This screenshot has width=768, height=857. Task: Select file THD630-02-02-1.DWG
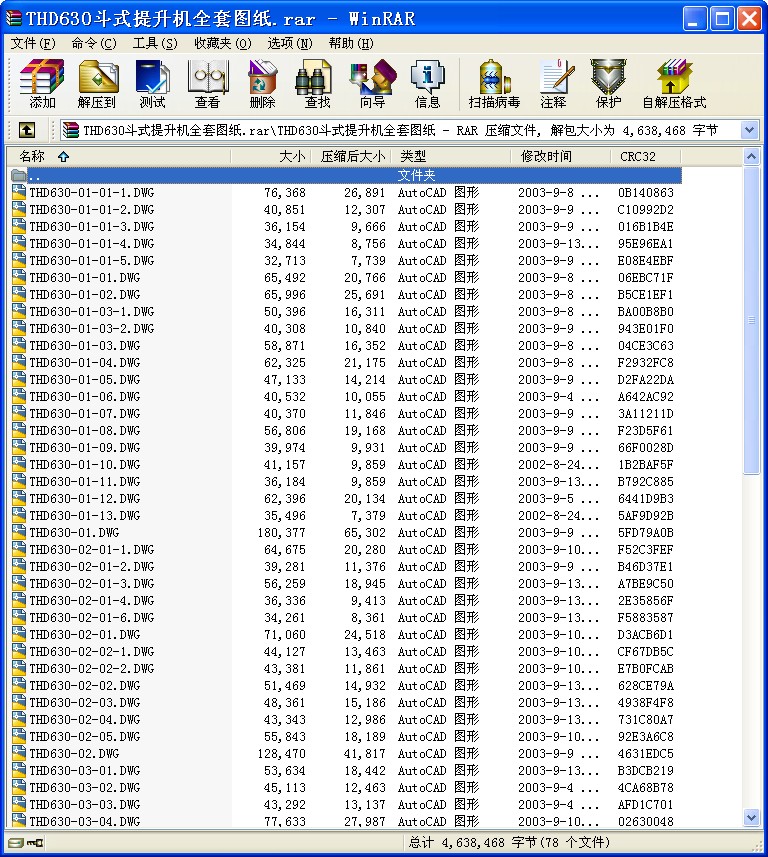92,651
